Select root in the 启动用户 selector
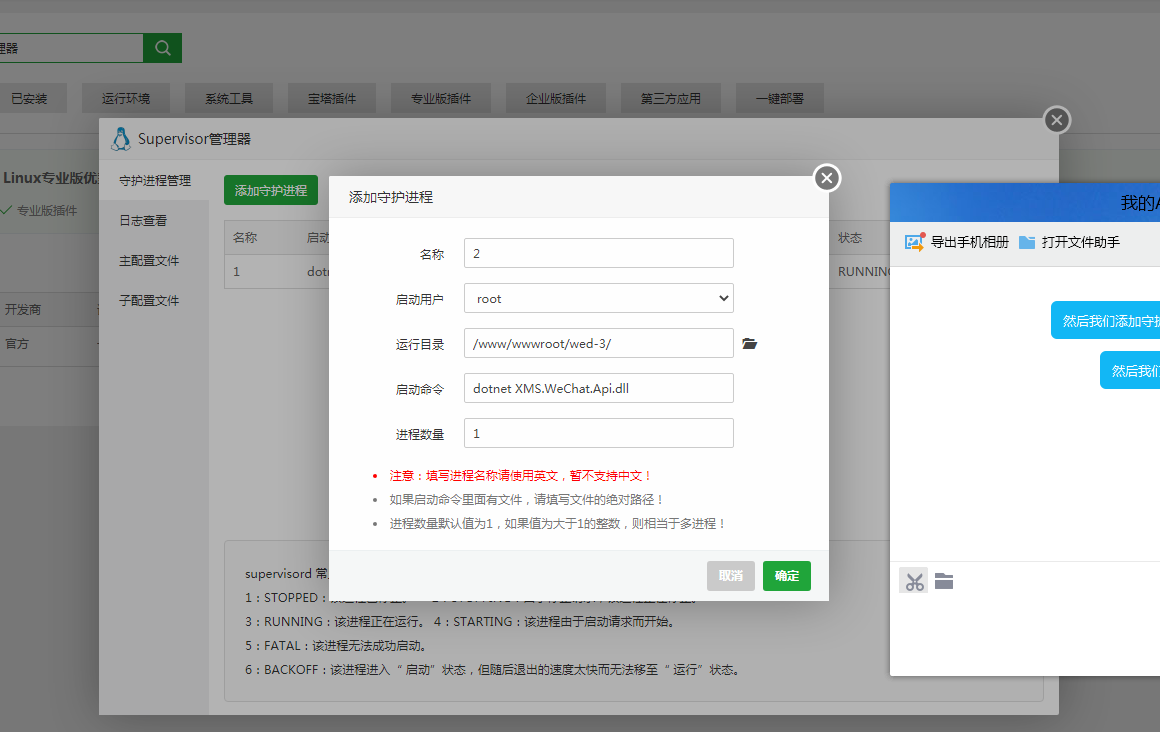 (x=598, y=297)
